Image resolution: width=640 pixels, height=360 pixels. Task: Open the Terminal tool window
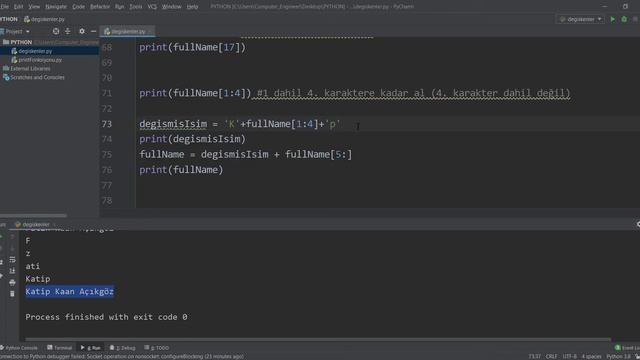(60, 348)
